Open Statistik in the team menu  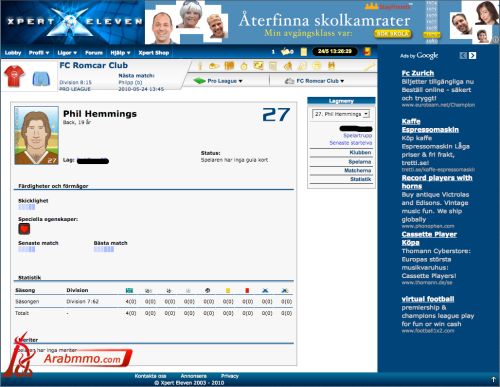361,179
